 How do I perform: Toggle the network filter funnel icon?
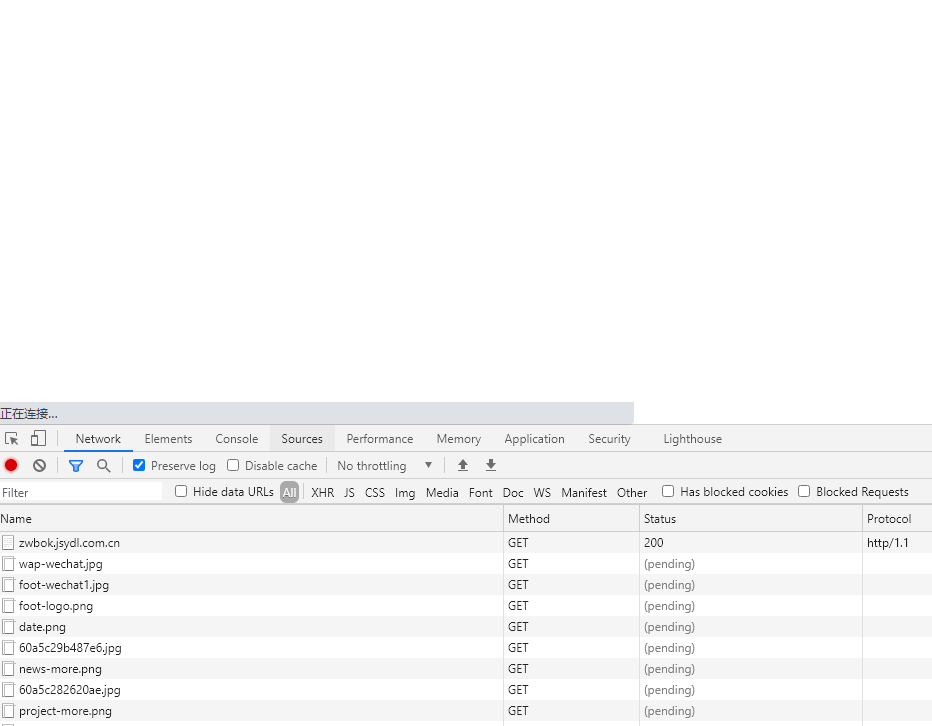click(x=75, y=466)
